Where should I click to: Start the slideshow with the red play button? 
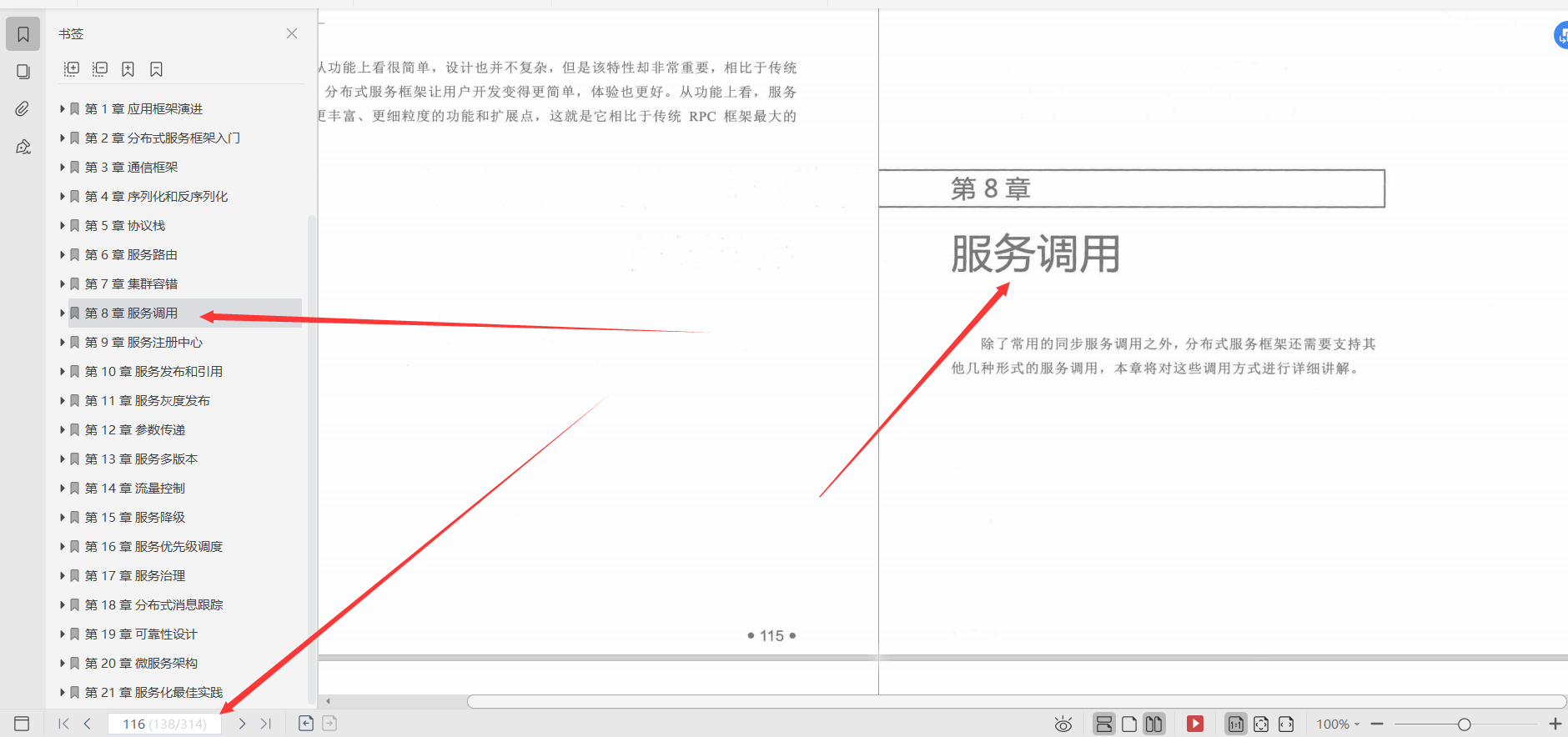(x=1195, y=724)
